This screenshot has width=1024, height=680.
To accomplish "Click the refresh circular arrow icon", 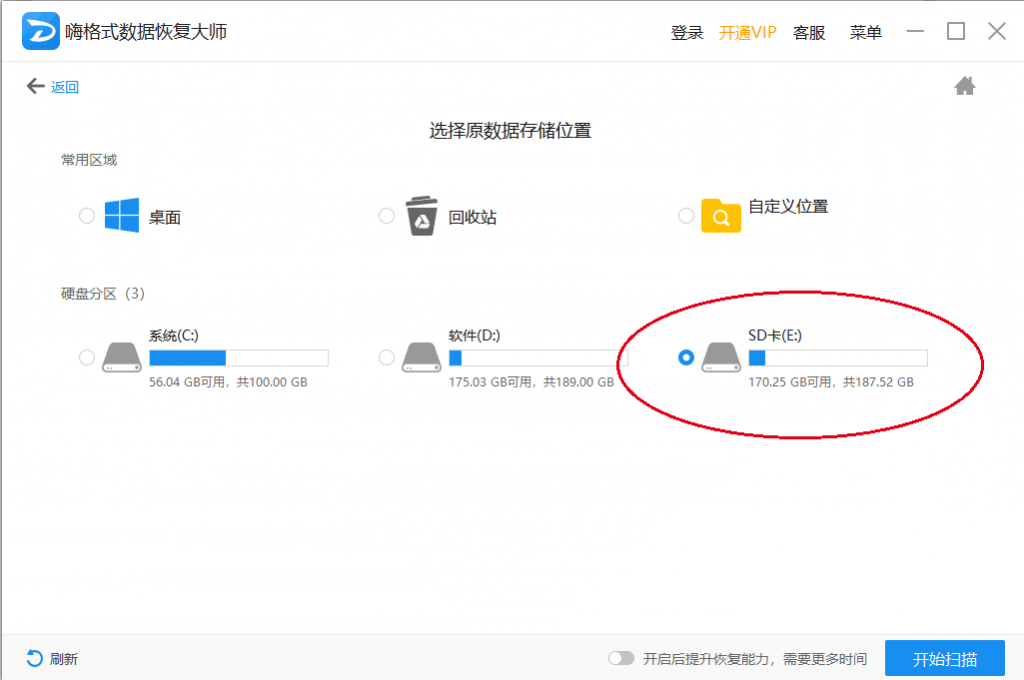I will click(35, 658).
